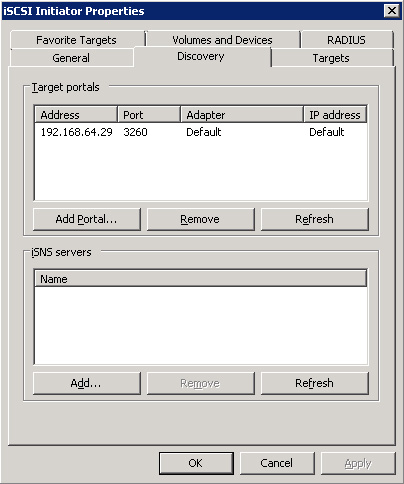Viewport: 404px width, 484px height.
Task: Sort by the Address column header
Action: coord(76,115)
